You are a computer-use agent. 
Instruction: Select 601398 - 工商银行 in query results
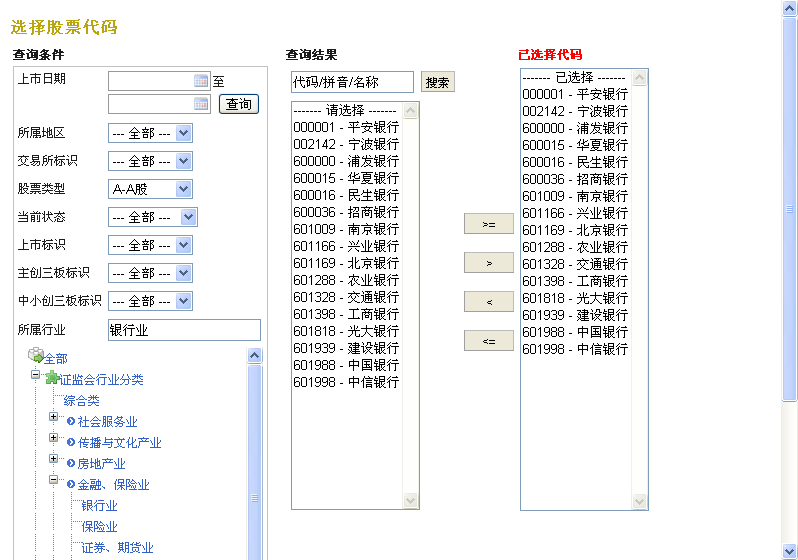pyautogui.click(x=346, y=314)
